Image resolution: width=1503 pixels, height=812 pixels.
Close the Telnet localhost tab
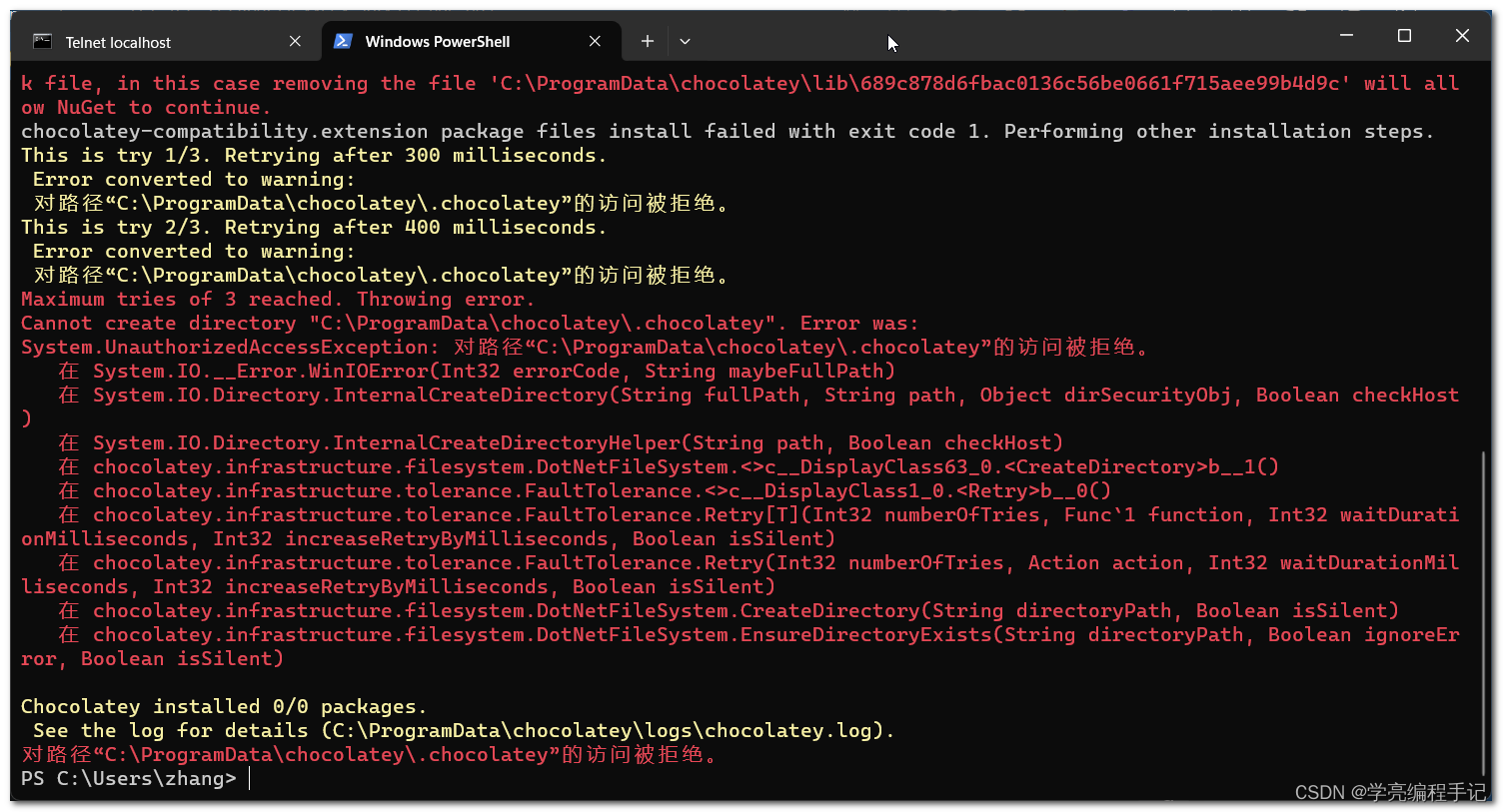(295, 41)
